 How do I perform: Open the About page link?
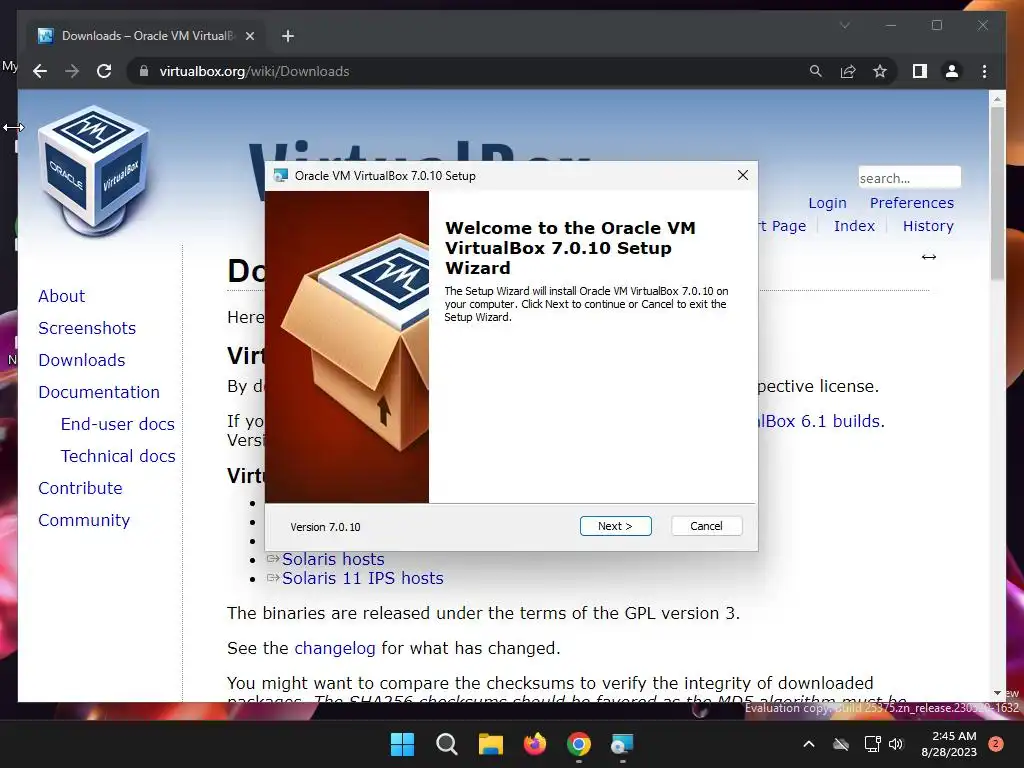(x=61, y=296)
